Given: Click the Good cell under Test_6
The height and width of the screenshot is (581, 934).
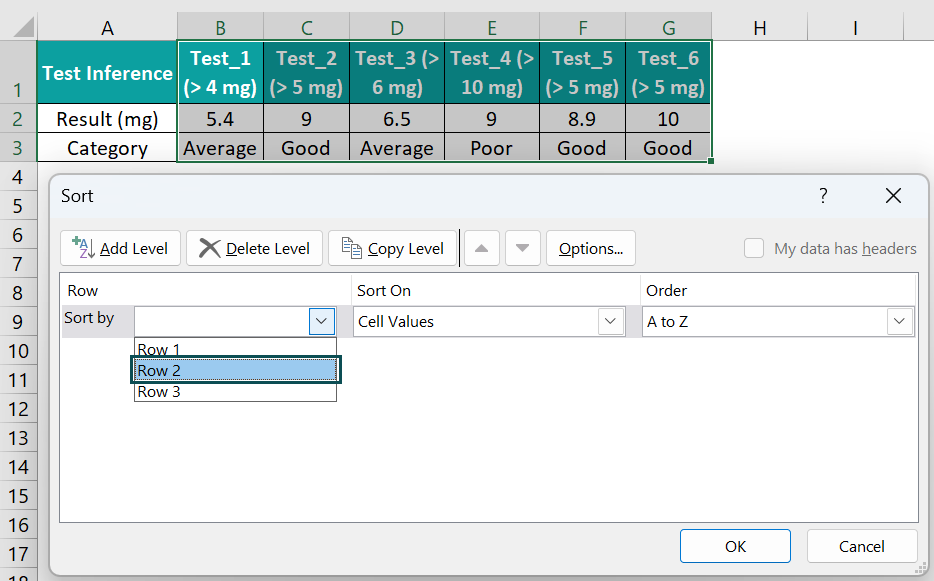Looking at the screenshot, I should tap(668, 147).
